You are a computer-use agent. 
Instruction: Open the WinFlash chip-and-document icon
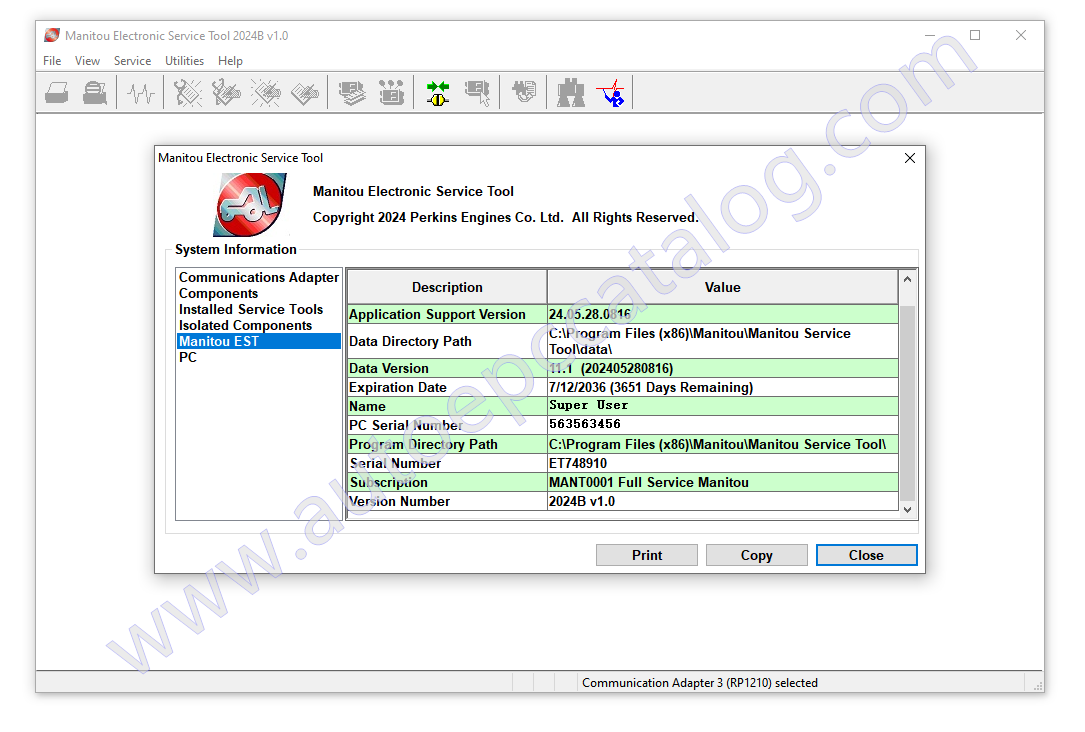tap(524, 93)
